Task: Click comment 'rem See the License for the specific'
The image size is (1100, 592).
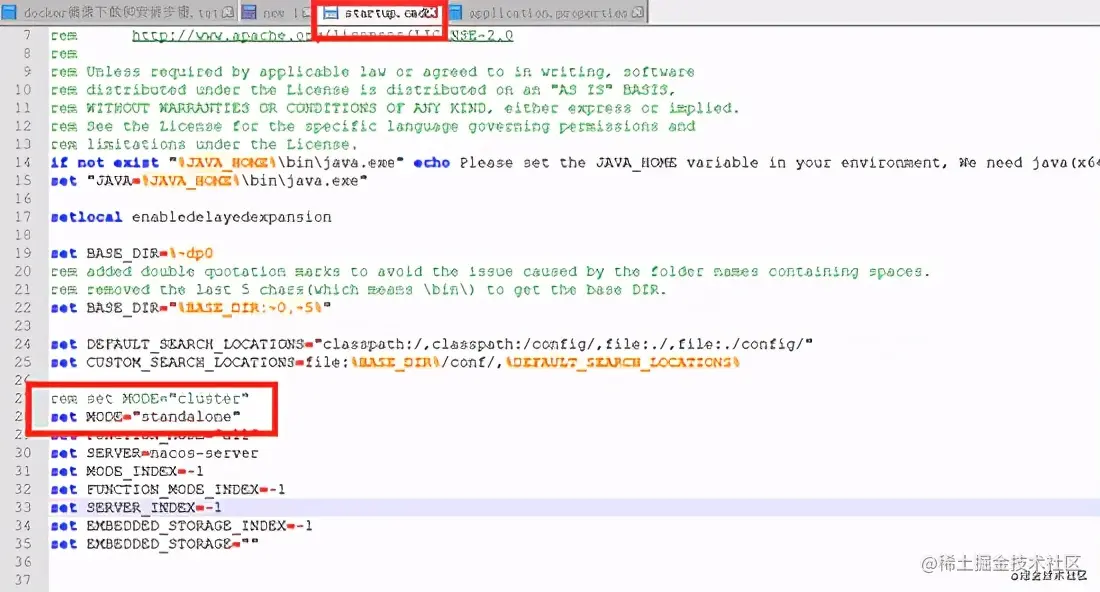Action: click(x=373, y=126)
